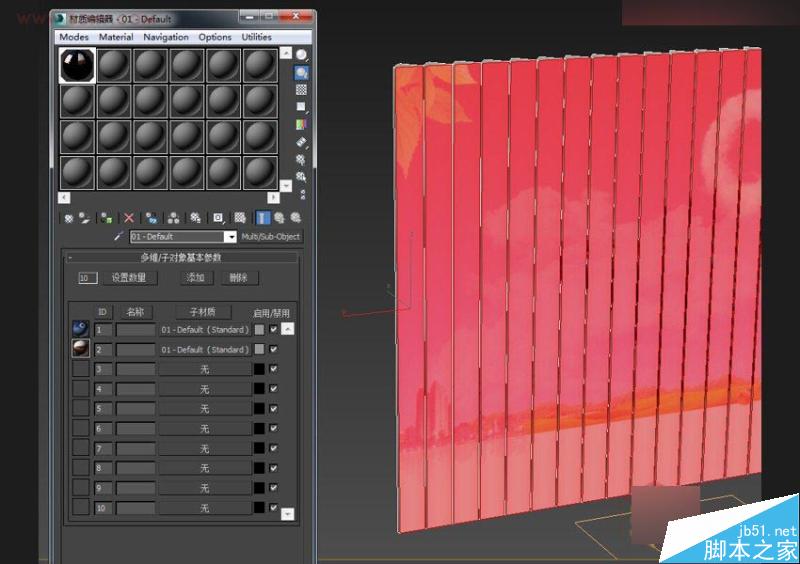The width and height of the screenshot is (800, 564).
Task: Click the blue sub-material 1 preview
Action: point(81,328)
